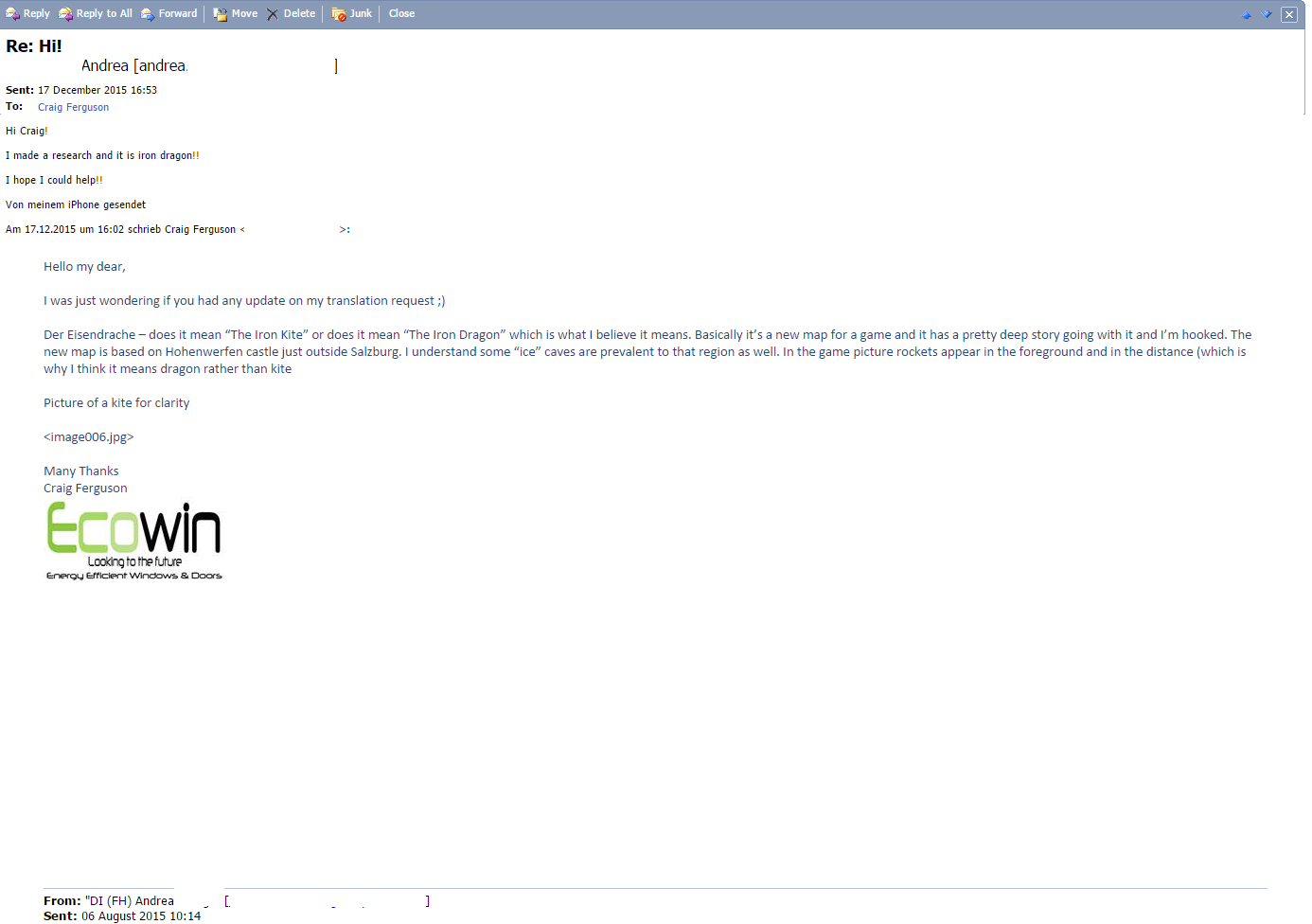Click the 'Many Thanks' sign-off
Image resolution: width=1312 pixels, height=924 pixels.
pyautogui.click(x=81, y=471)
